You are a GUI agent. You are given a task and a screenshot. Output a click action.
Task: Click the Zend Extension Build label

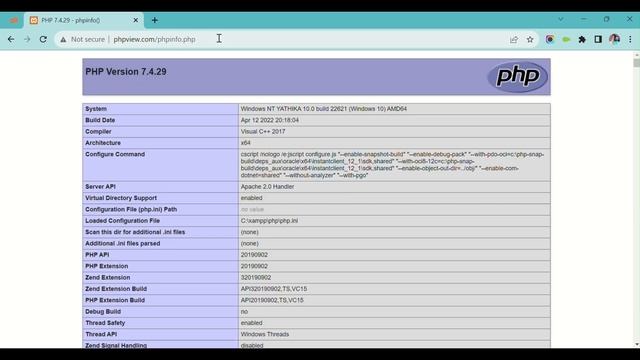click(x=116, y=289)
